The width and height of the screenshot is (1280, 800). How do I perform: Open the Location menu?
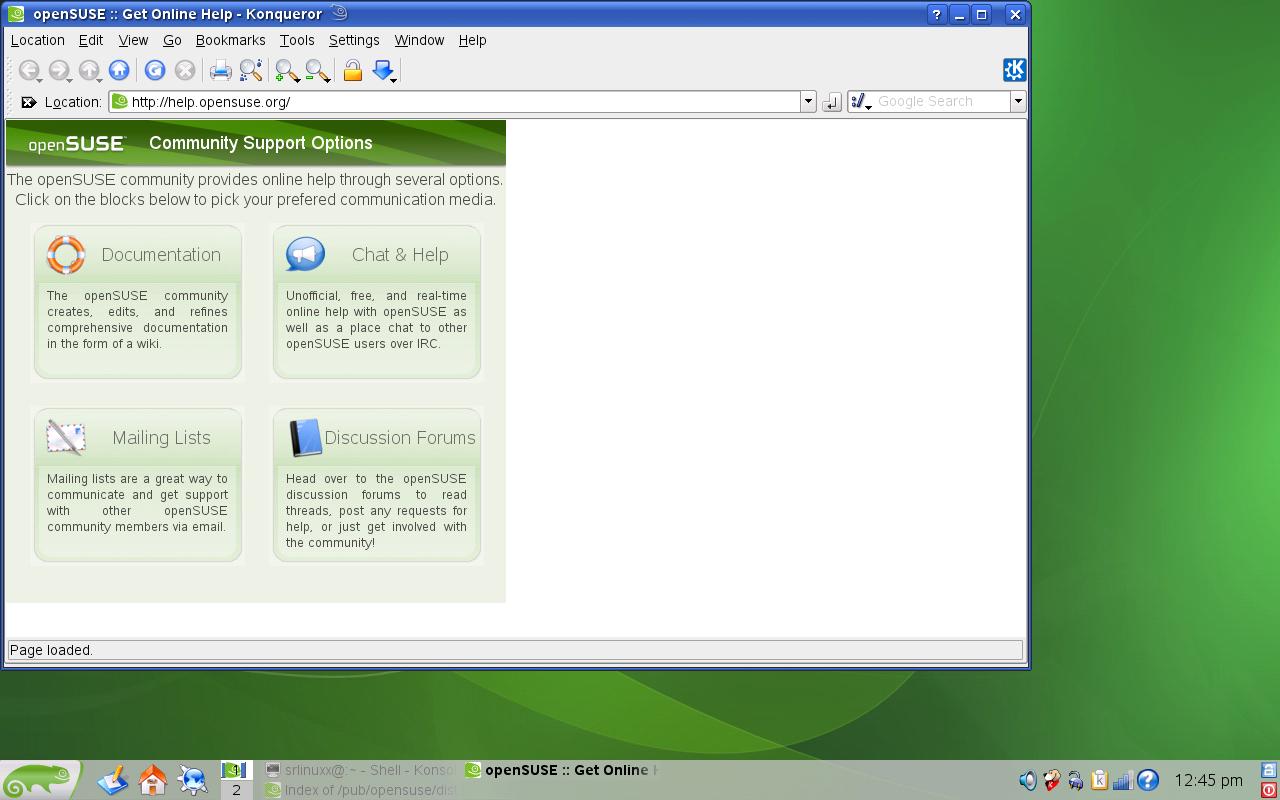(x=37, y=40)
